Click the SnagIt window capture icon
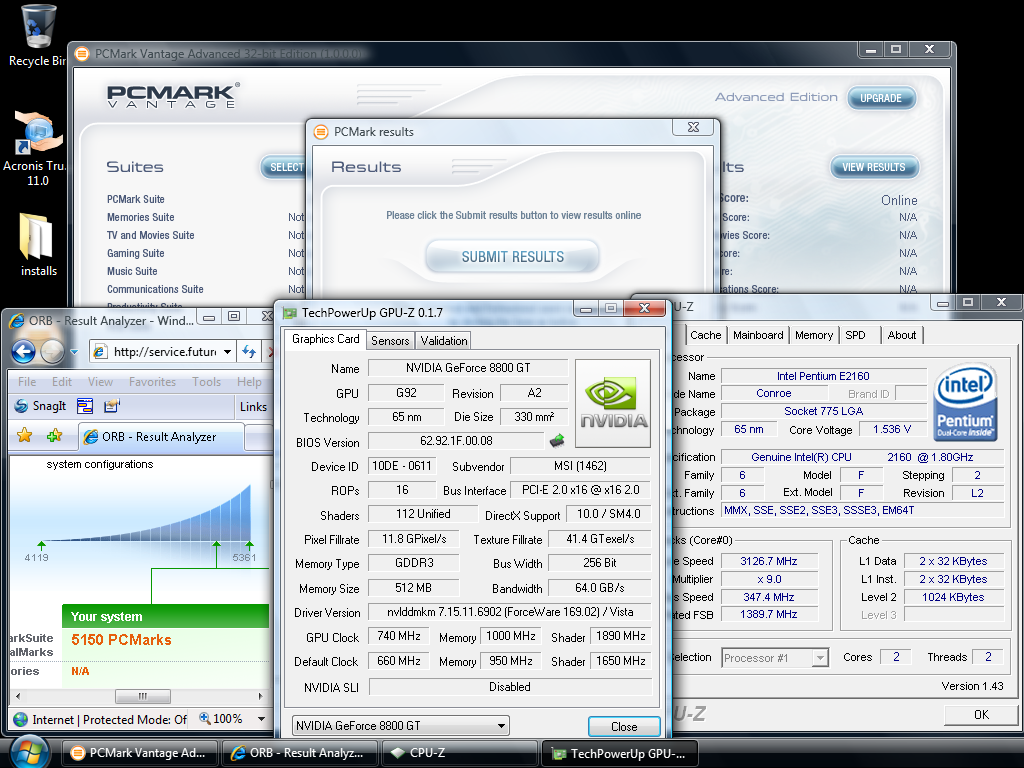 tap(85, 406)
